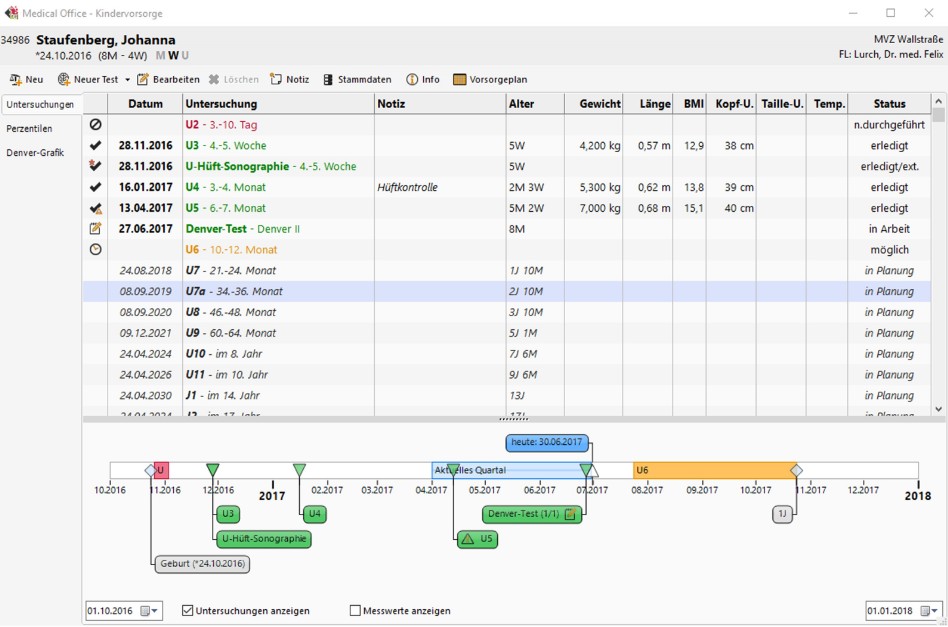Click the Gewicht column header

(x=594, y=103)
